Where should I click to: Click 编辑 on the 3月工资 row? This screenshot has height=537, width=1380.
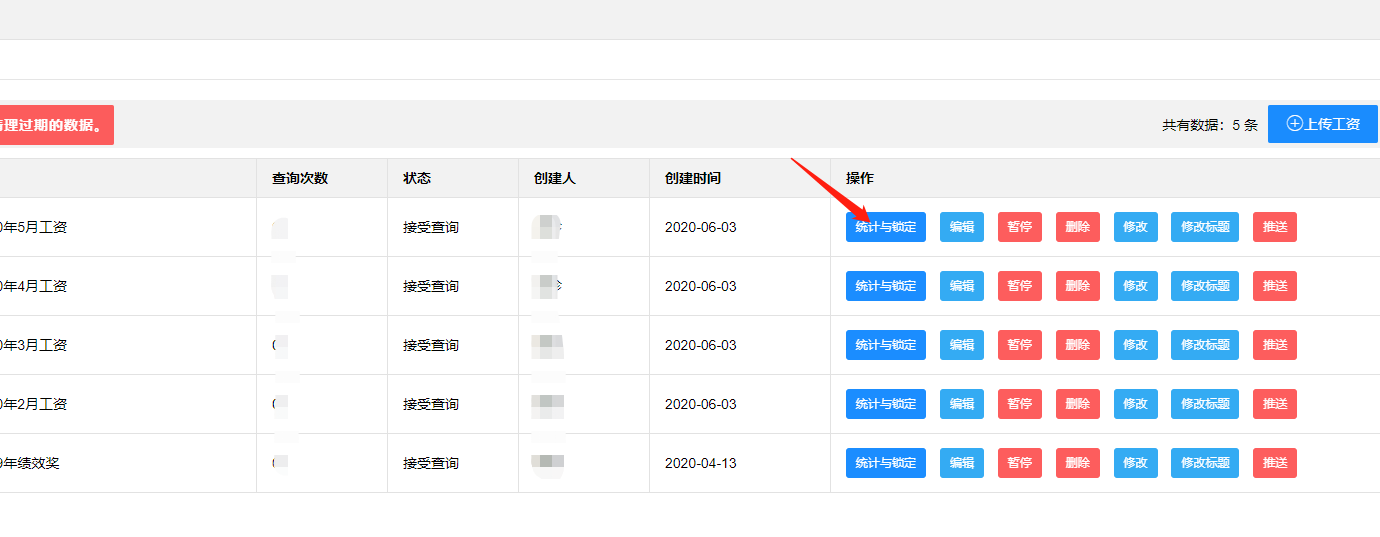tap(961, 345)
